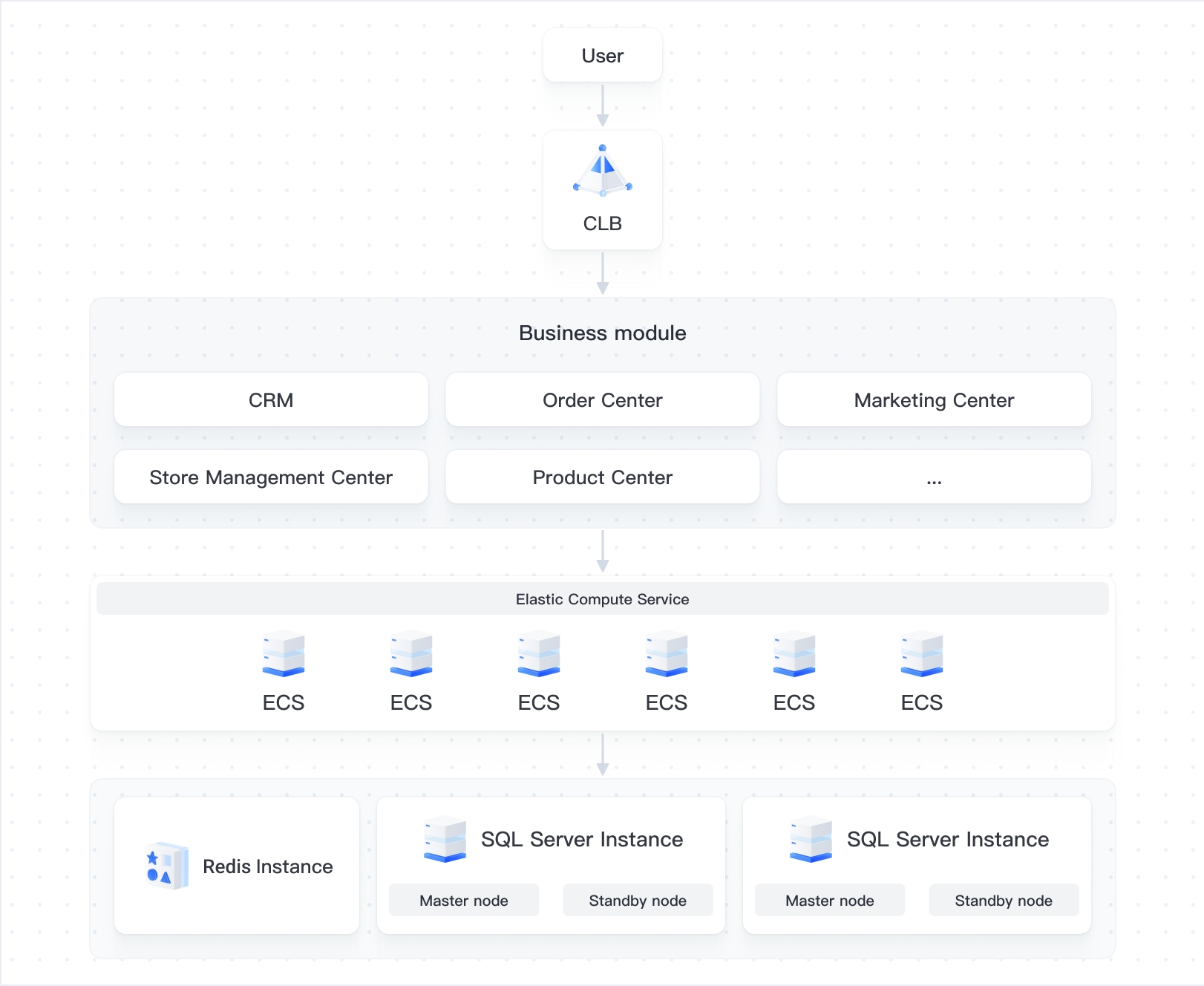Choose Store Management Center module
The height and width of the screenshot is (986, 1204).
tap(271, 477)
